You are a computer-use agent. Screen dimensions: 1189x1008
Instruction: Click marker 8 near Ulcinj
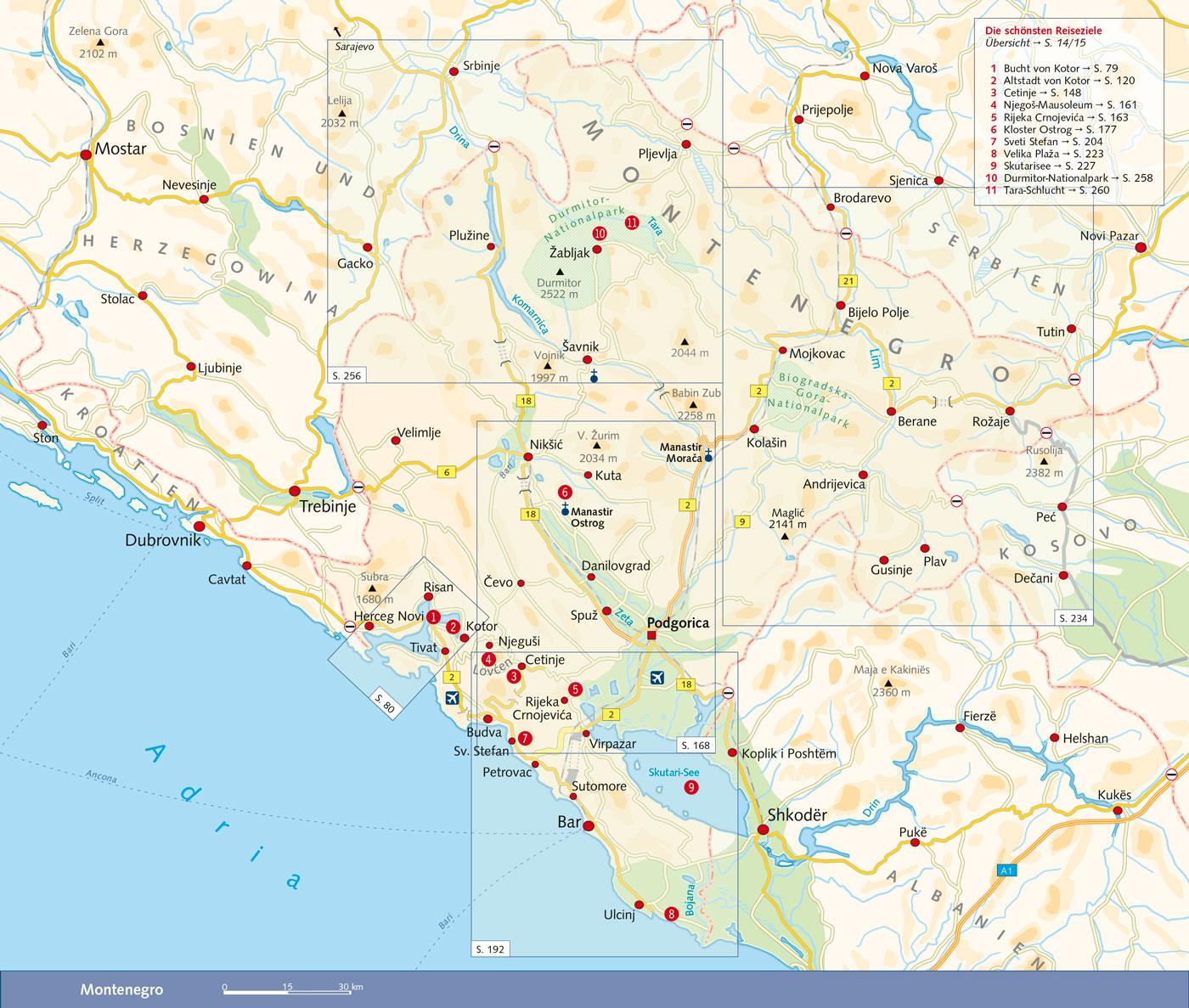(672, 914)
